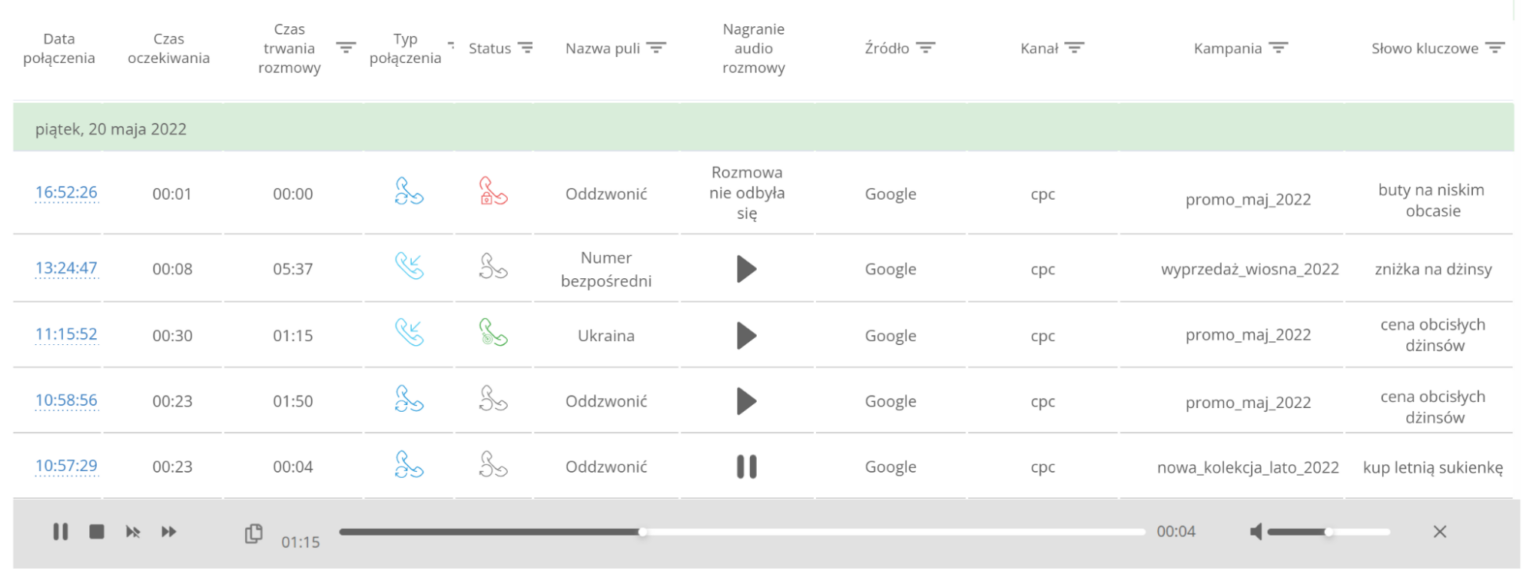The image size is (1536, 584).
Task: Click the fast-forward icon in player bar
Action: [x=169, y=532]
